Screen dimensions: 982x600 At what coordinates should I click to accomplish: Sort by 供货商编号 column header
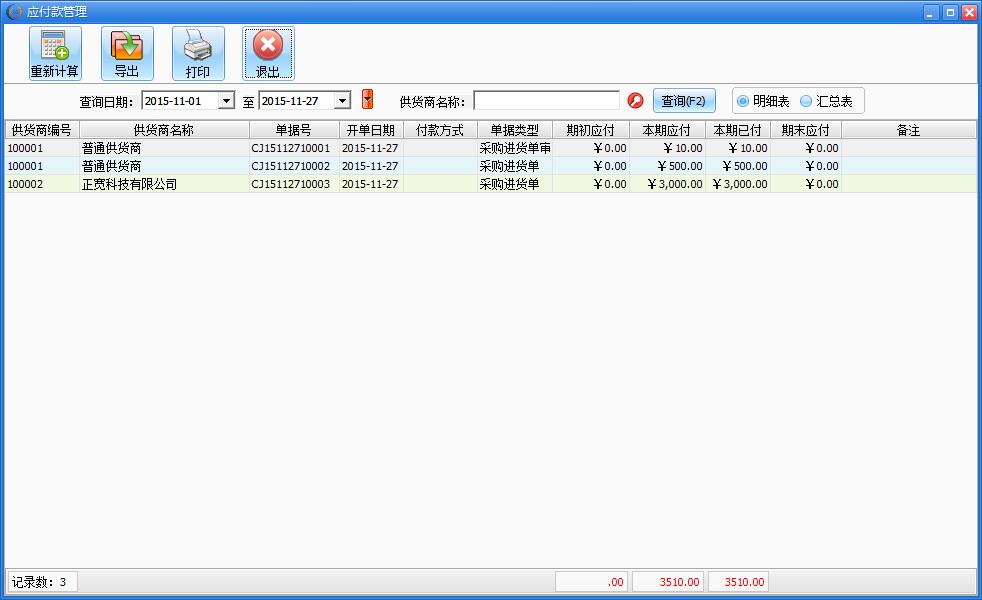click(42, 130)
